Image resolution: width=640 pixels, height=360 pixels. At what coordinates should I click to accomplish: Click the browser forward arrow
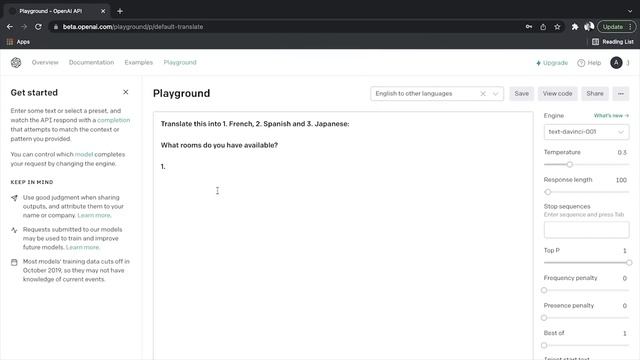[24, 27]
